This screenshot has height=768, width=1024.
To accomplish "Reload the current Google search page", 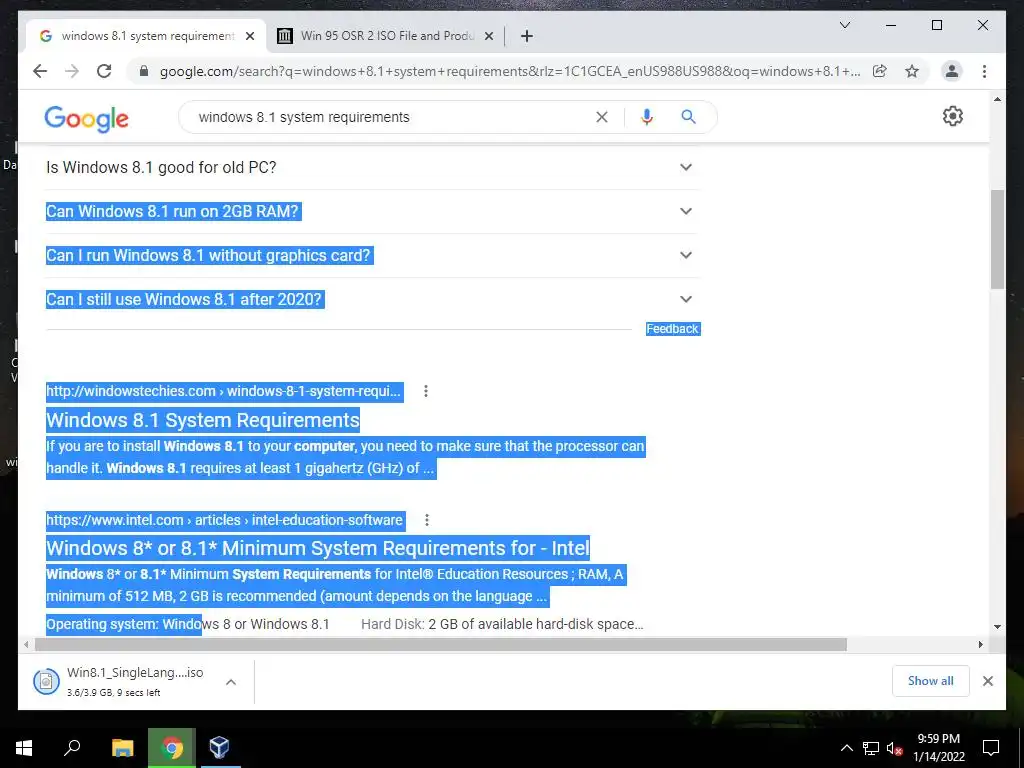I will (104, 71).
